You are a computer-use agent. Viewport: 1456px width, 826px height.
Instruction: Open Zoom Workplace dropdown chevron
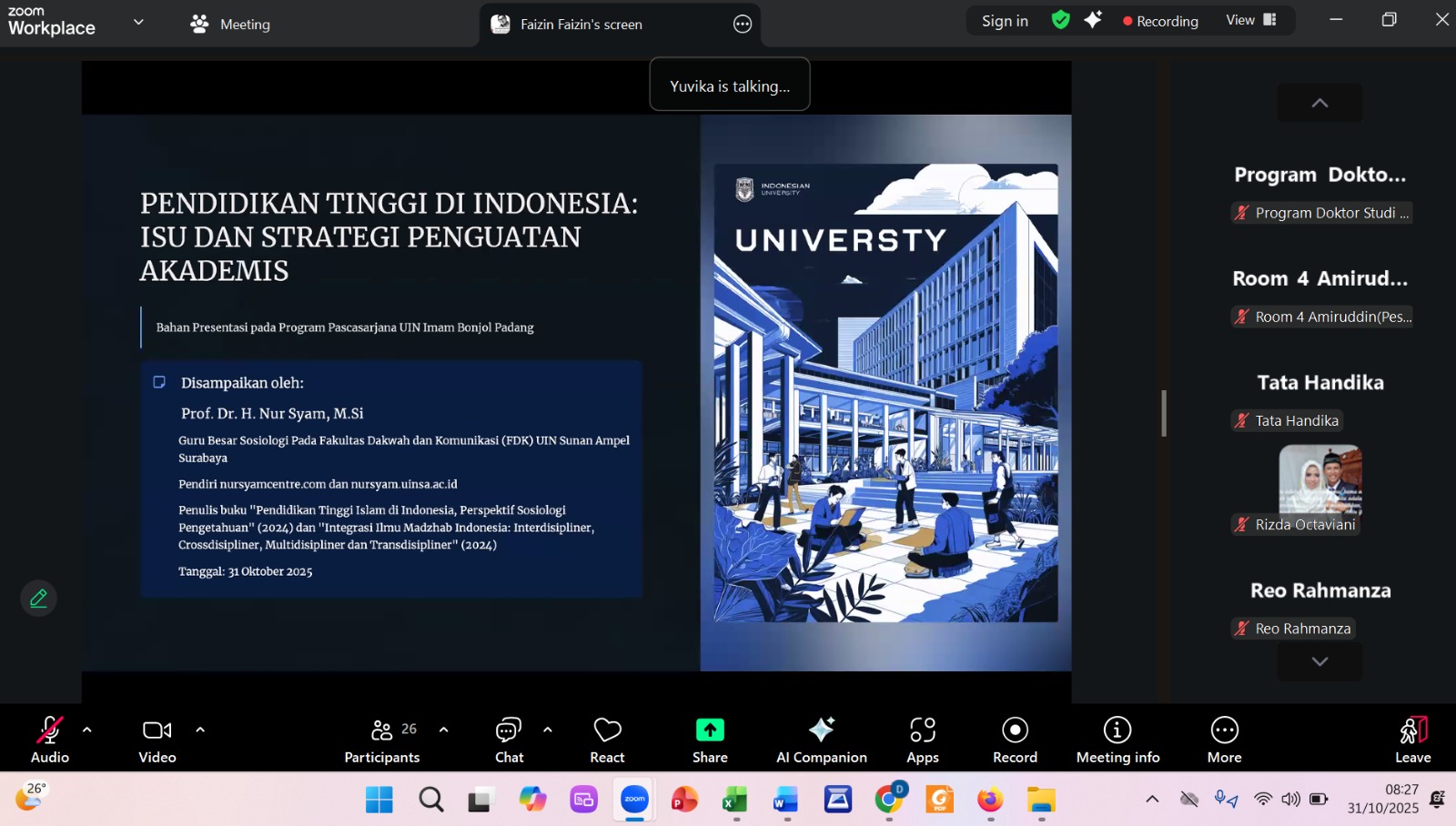point(138,22)
